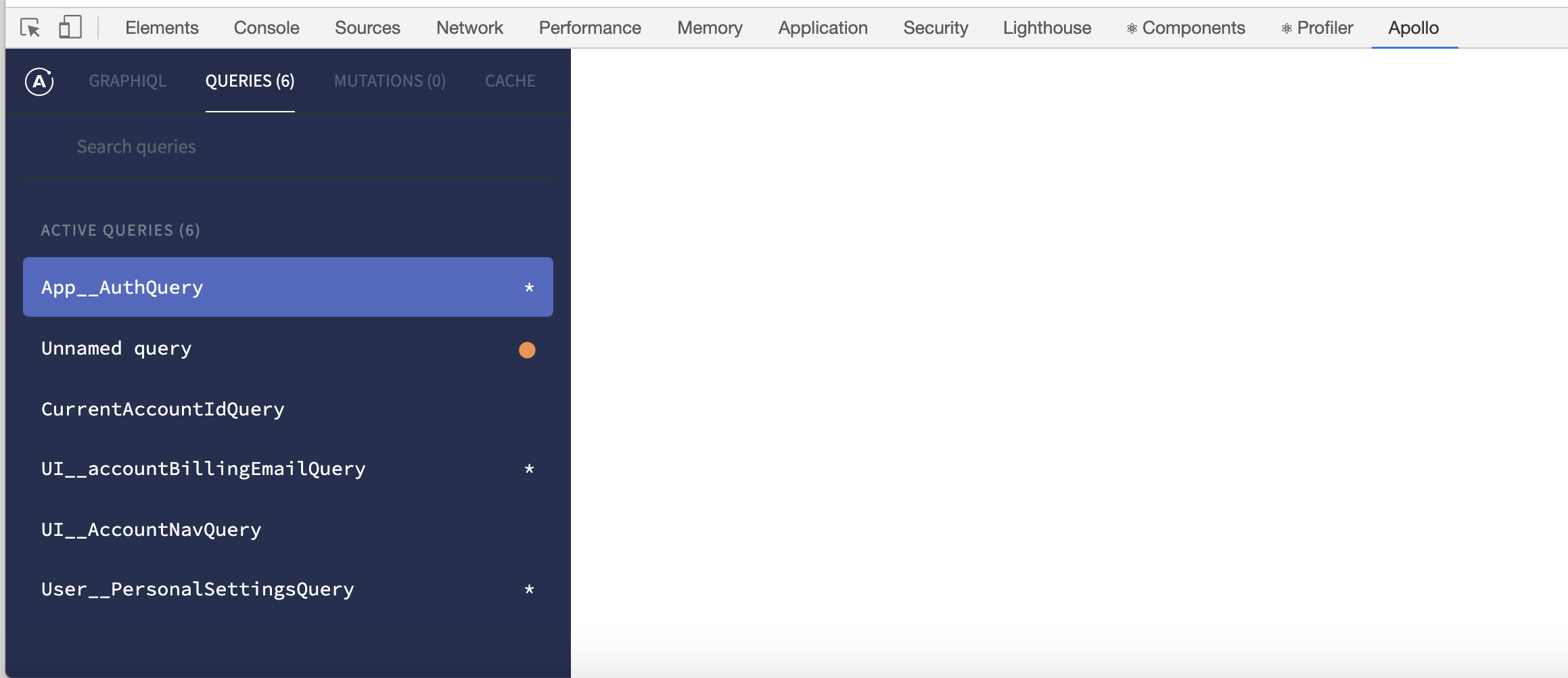Open the Lighthouse panel
This screenshot has width=1568, height=678.
point(1046,28)
